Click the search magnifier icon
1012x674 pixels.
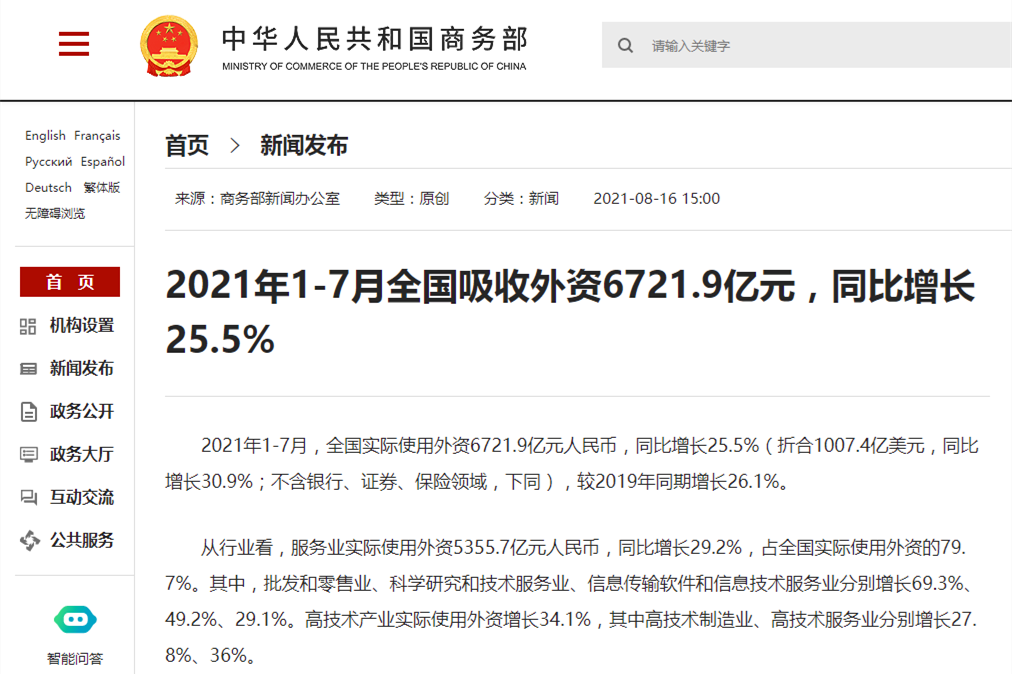pyautogui.click(x=626, y=46)
